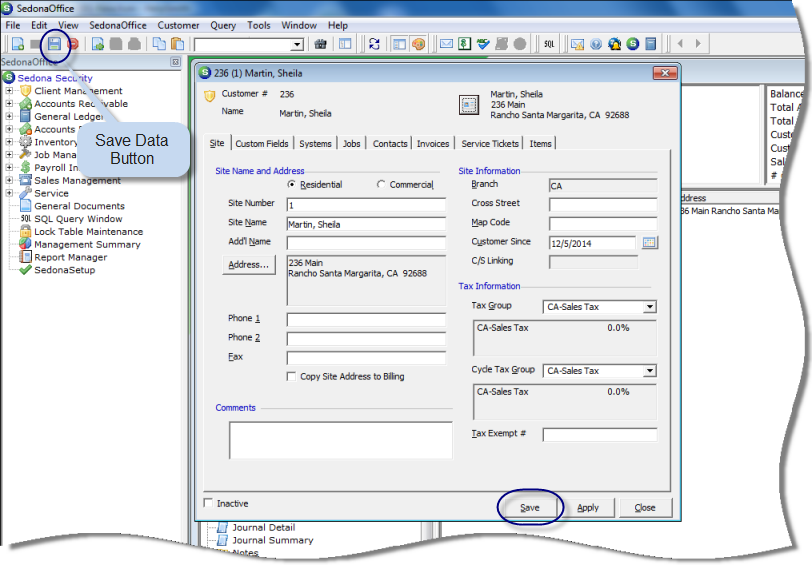
Task: Expand the General Ledger tree node
Action: [x=9, y=116]
